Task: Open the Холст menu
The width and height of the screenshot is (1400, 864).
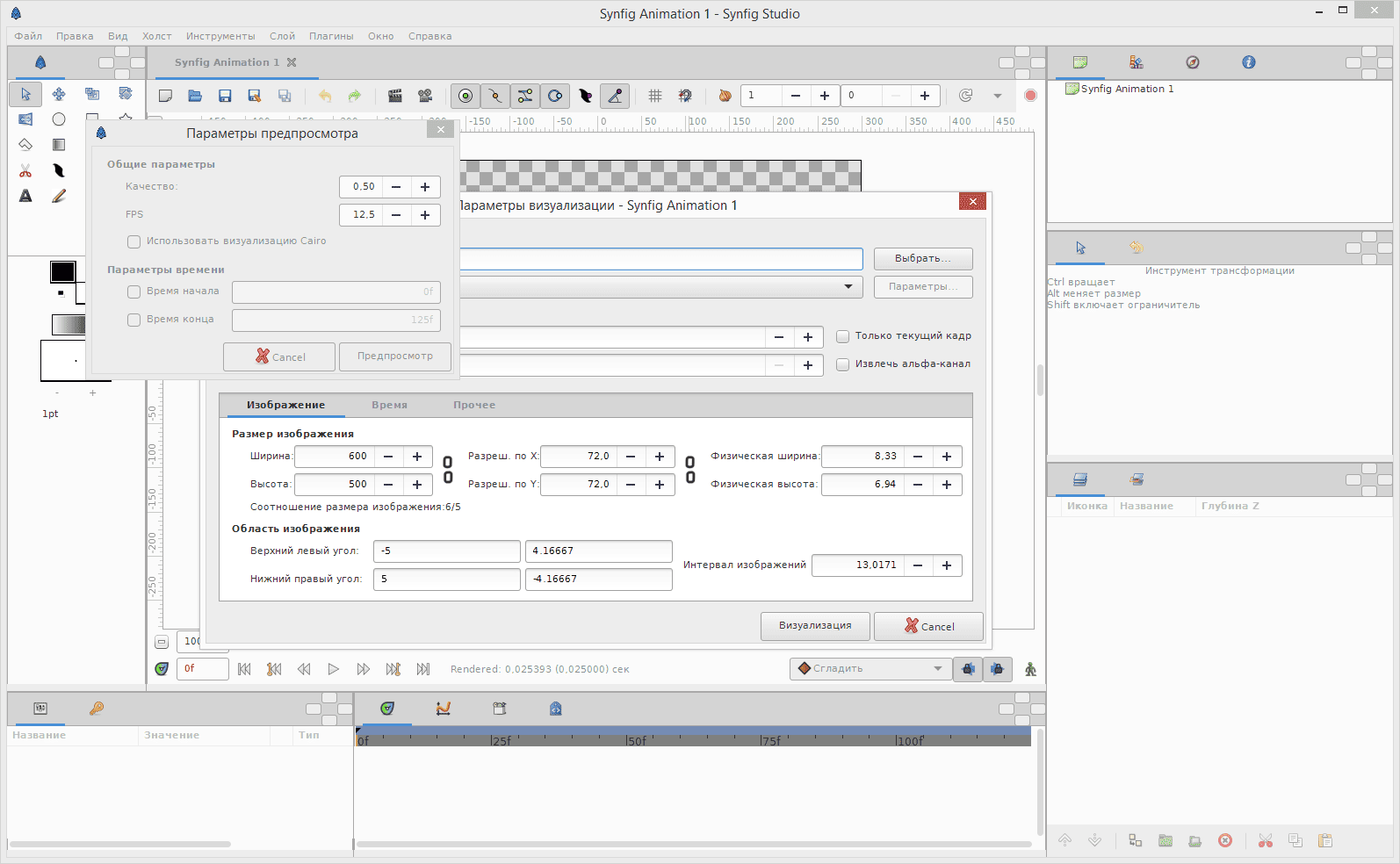Action: (x=157, y=36)
